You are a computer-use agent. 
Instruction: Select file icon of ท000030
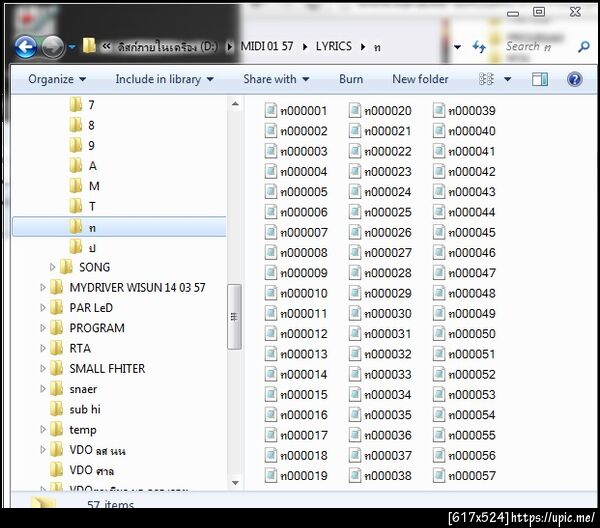pos(355,313)
